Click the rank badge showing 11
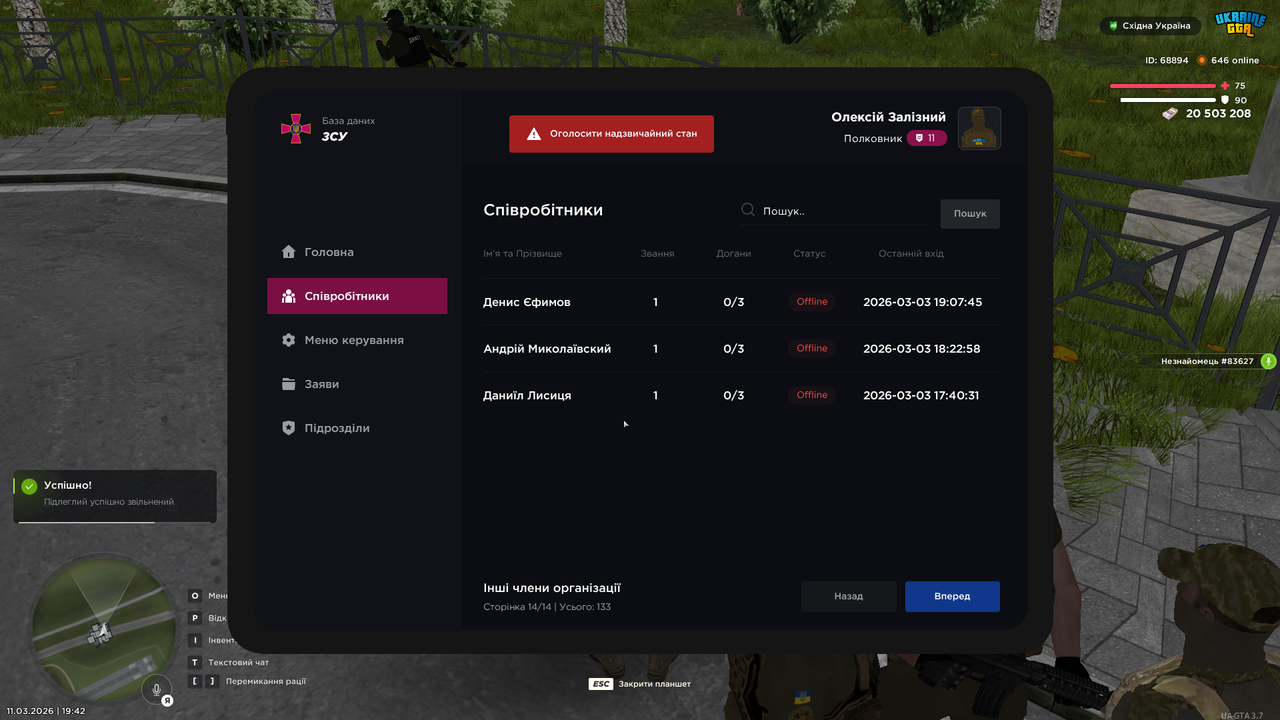The width and height of the screenshot is (1280, 720). (x=927, y=138)
